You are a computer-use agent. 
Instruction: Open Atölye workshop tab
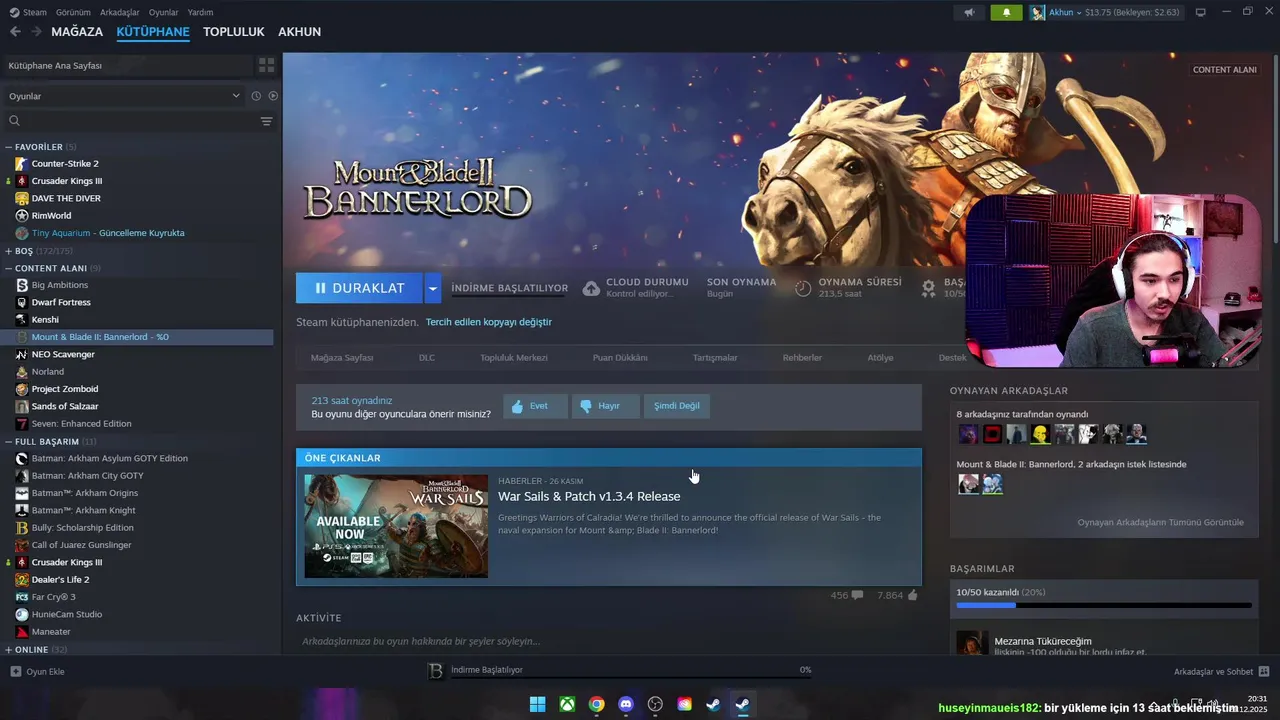point(880,357)
